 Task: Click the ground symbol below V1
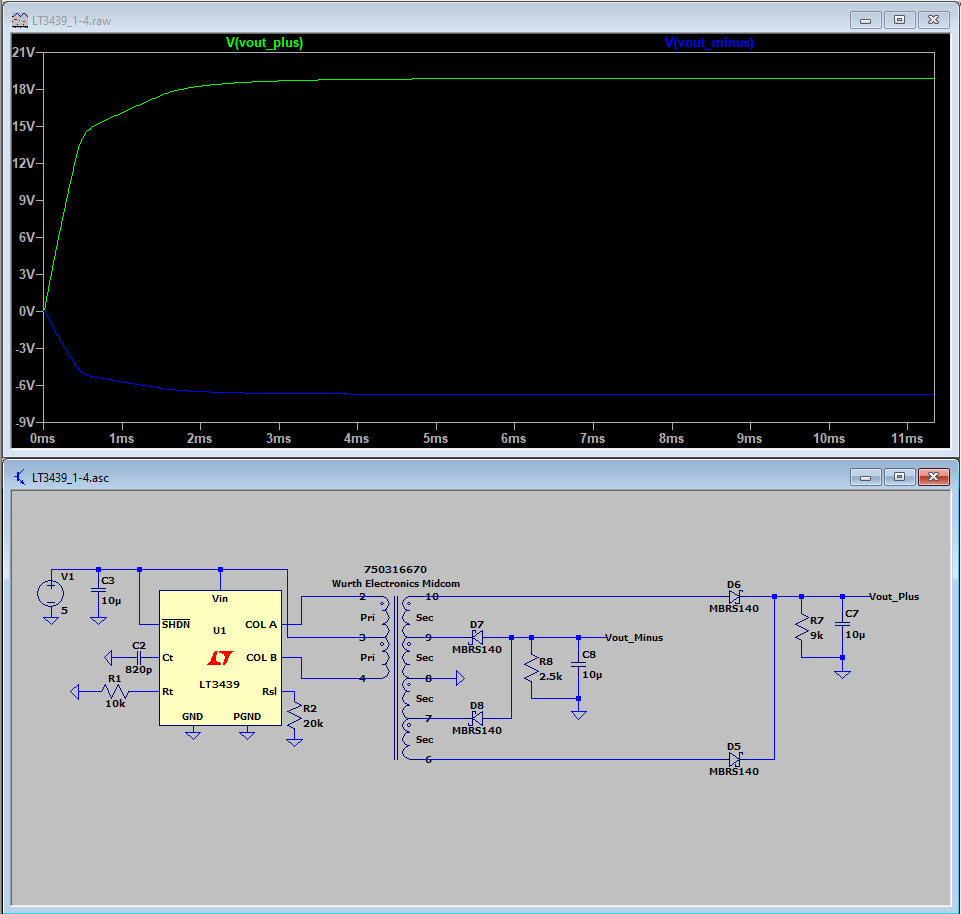pyautogui.click(x=51, y=620)
